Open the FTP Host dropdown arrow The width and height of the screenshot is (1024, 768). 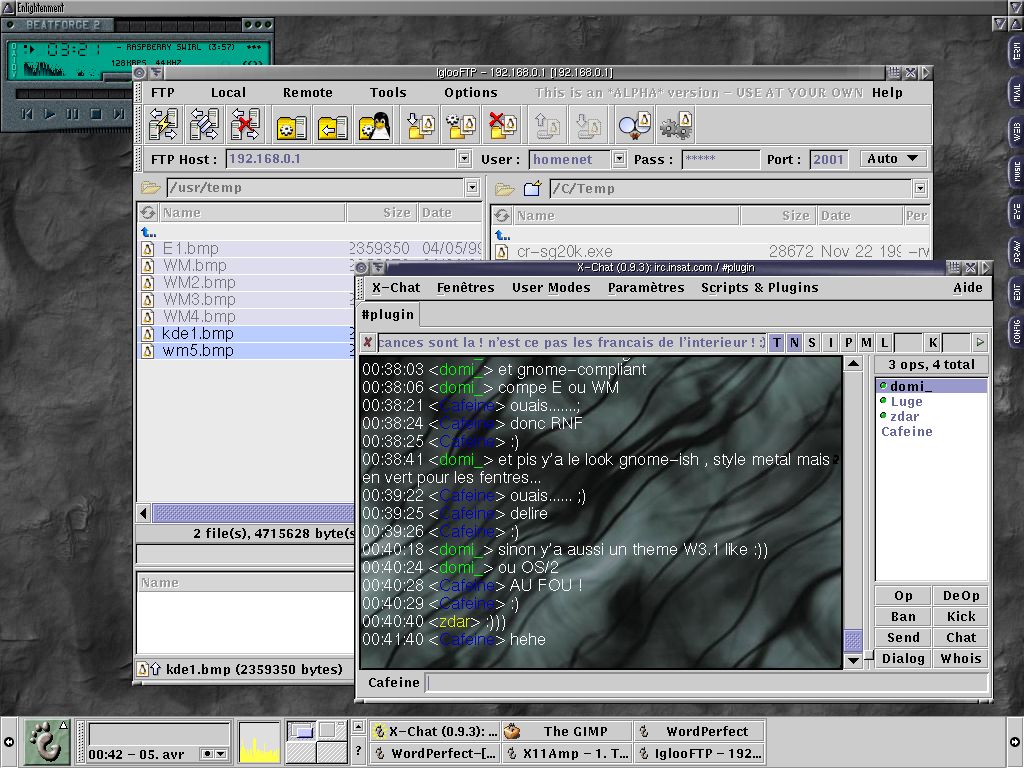tap(464, 158)
